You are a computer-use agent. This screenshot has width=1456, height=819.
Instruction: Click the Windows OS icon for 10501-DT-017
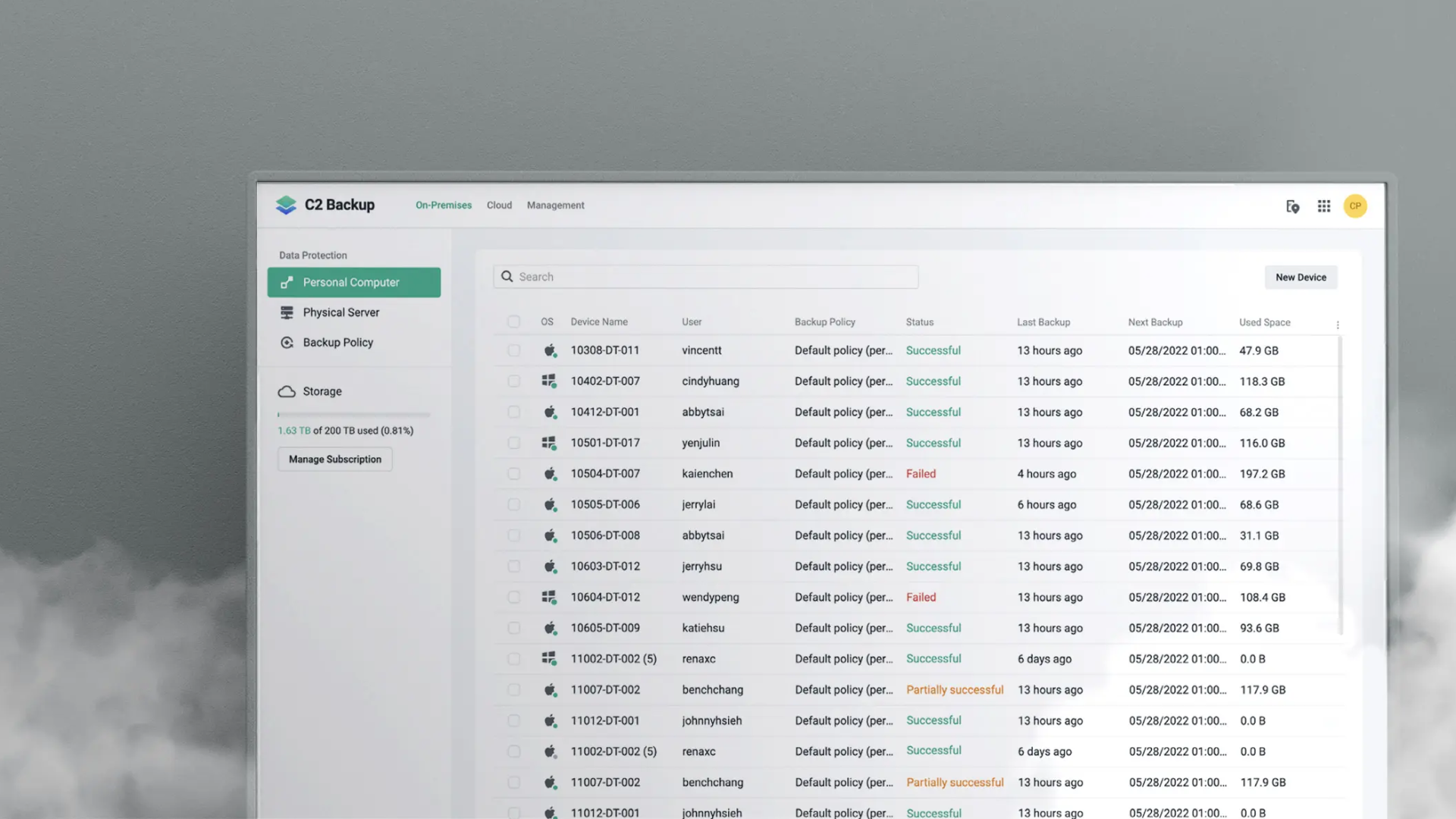(x=549, y=443)
